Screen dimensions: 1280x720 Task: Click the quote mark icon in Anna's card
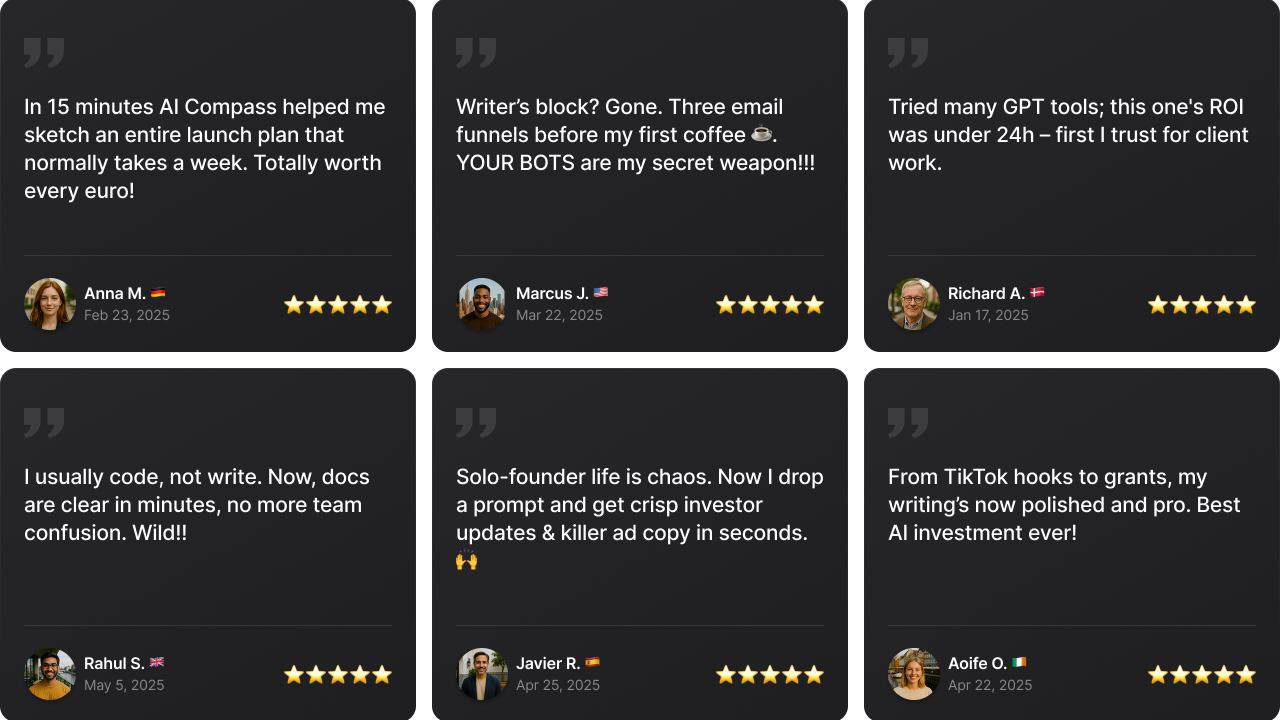[x=44, y=52]
